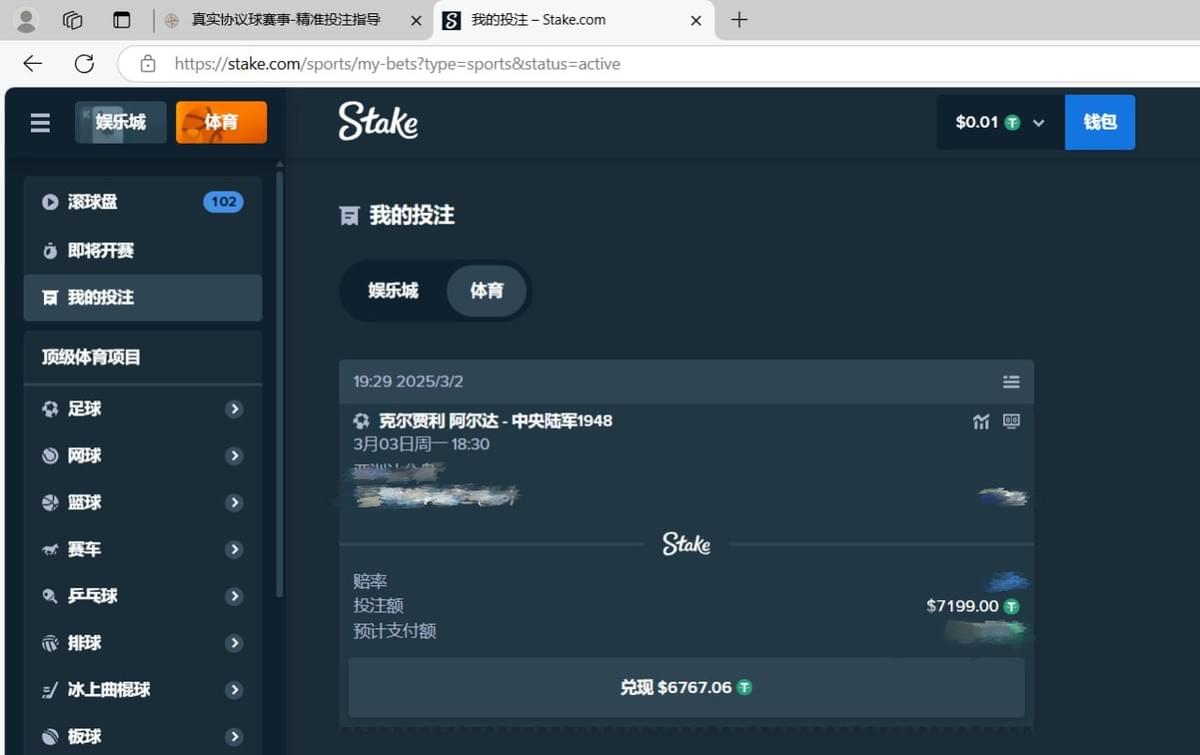Switch to 娱乐城 casino button in header
This screenshot has height=755, width=1200.
coord(121,122)
